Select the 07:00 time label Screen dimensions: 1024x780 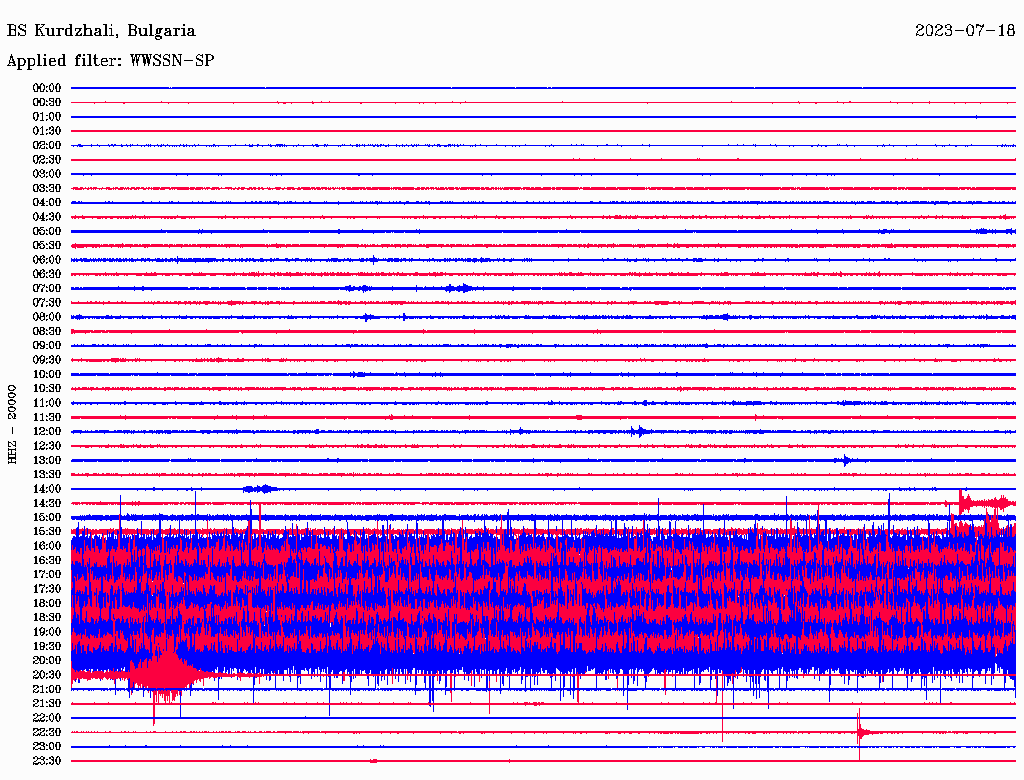47,288
